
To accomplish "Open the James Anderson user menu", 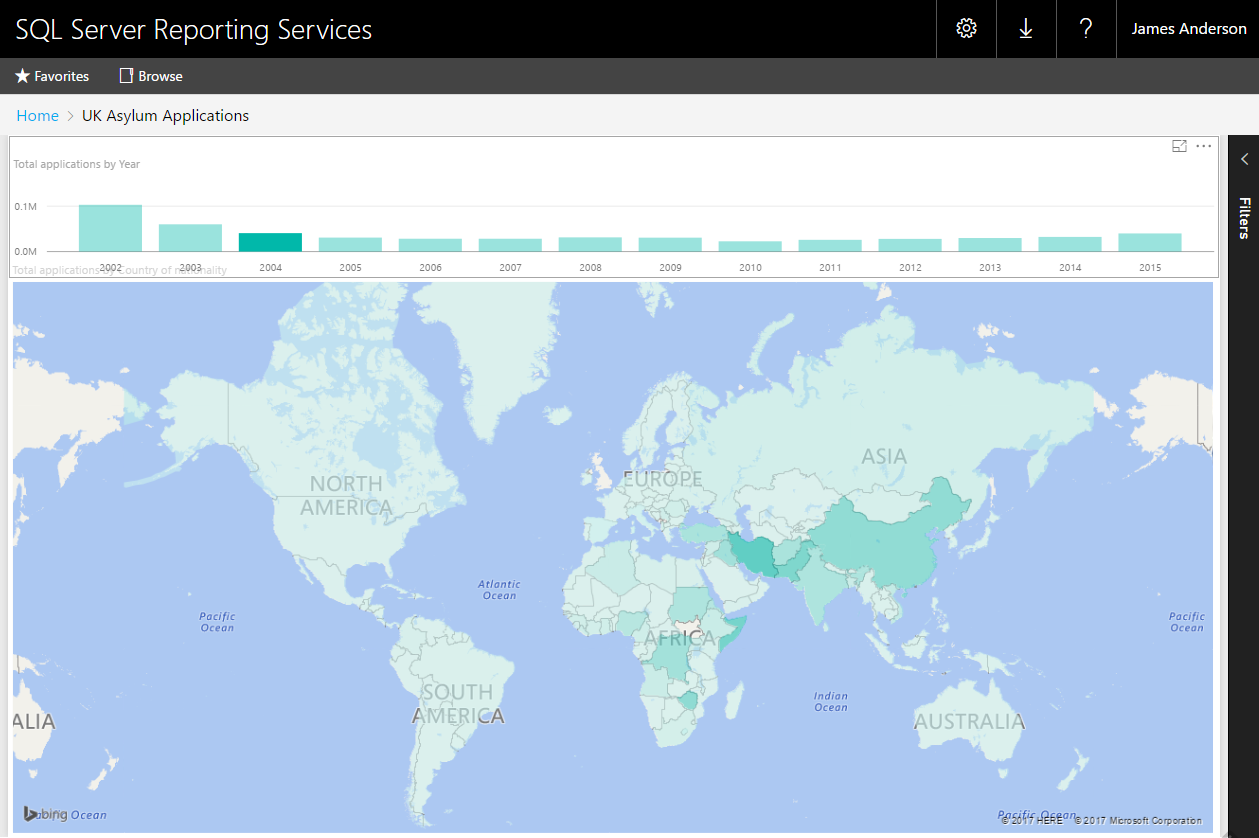I will pos(1189,29).
